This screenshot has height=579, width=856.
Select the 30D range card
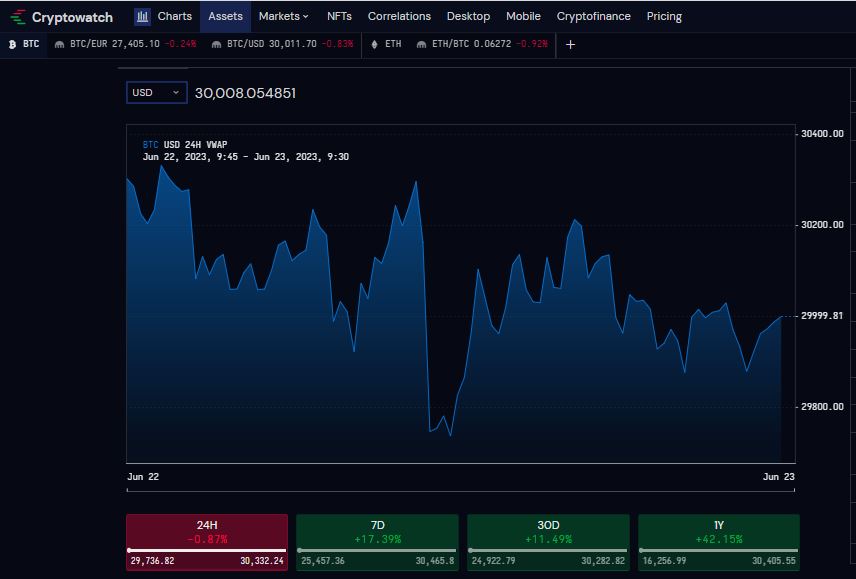(548, 542)
